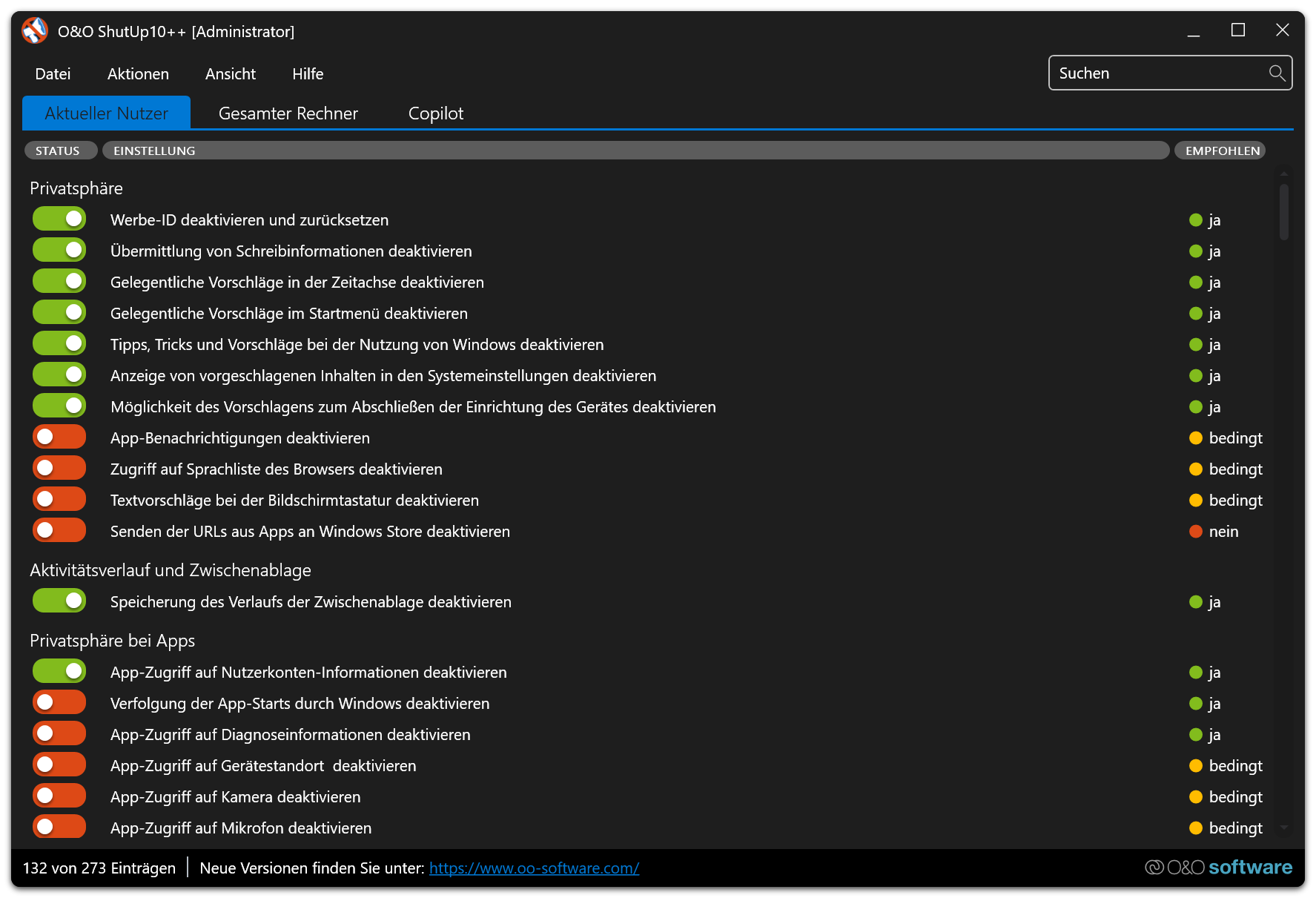Image resolution: width=1316 pixels, height=898 pixels.
Task: Click the O&O software logo in footer
Action: (1218, 867)
